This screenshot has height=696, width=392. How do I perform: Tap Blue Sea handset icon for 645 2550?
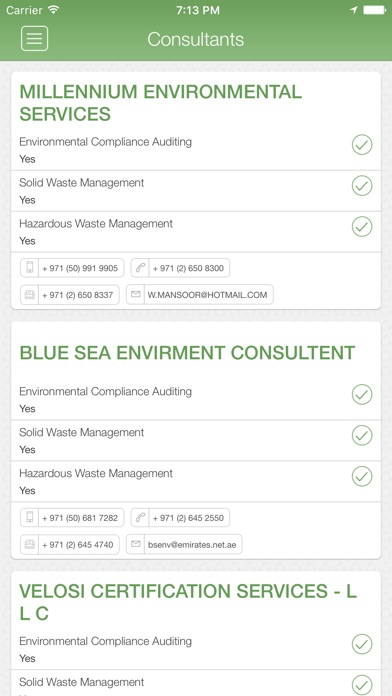[140, 518]
